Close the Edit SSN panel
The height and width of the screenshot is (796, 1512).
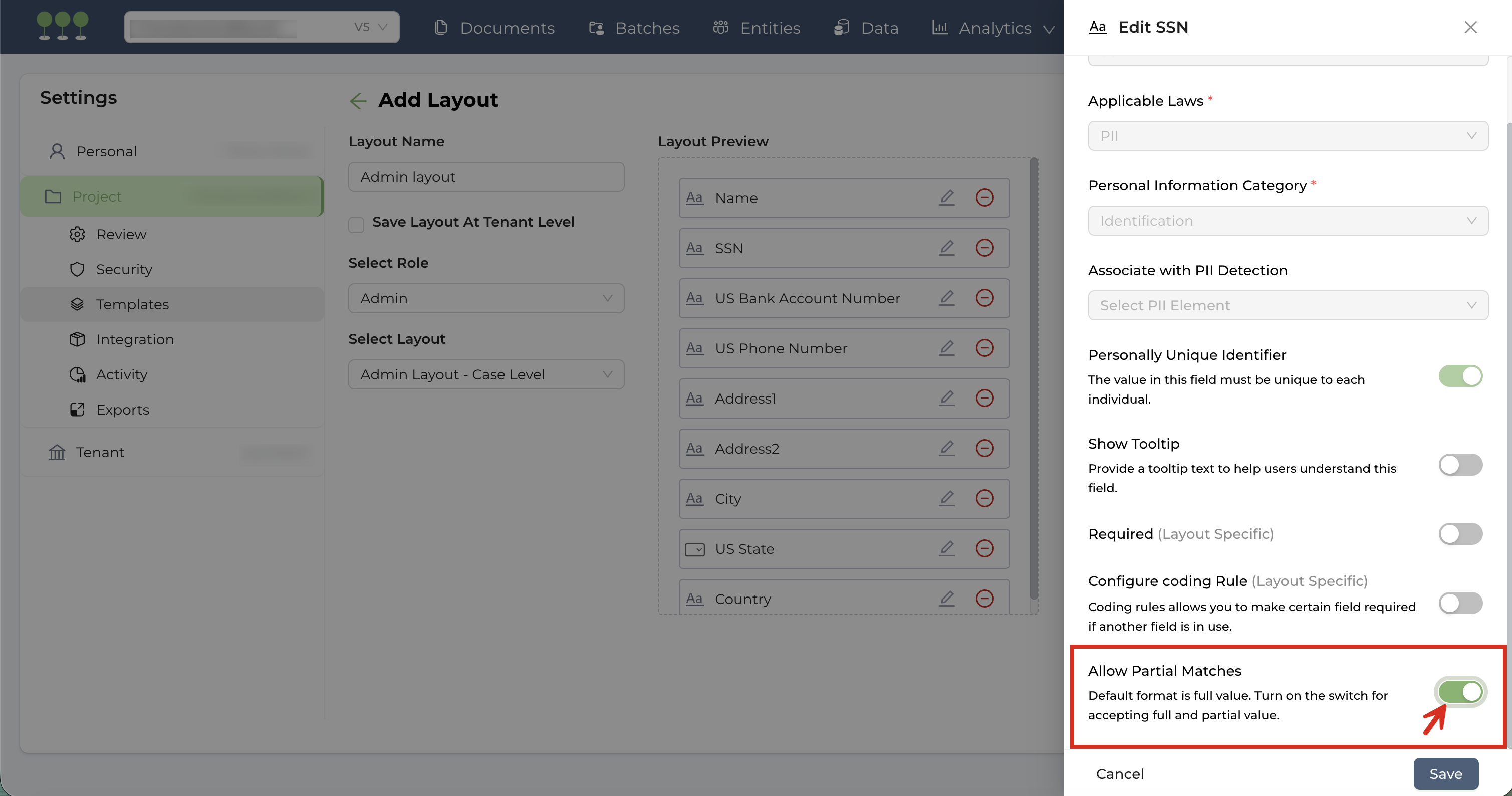click(1470, 27)
